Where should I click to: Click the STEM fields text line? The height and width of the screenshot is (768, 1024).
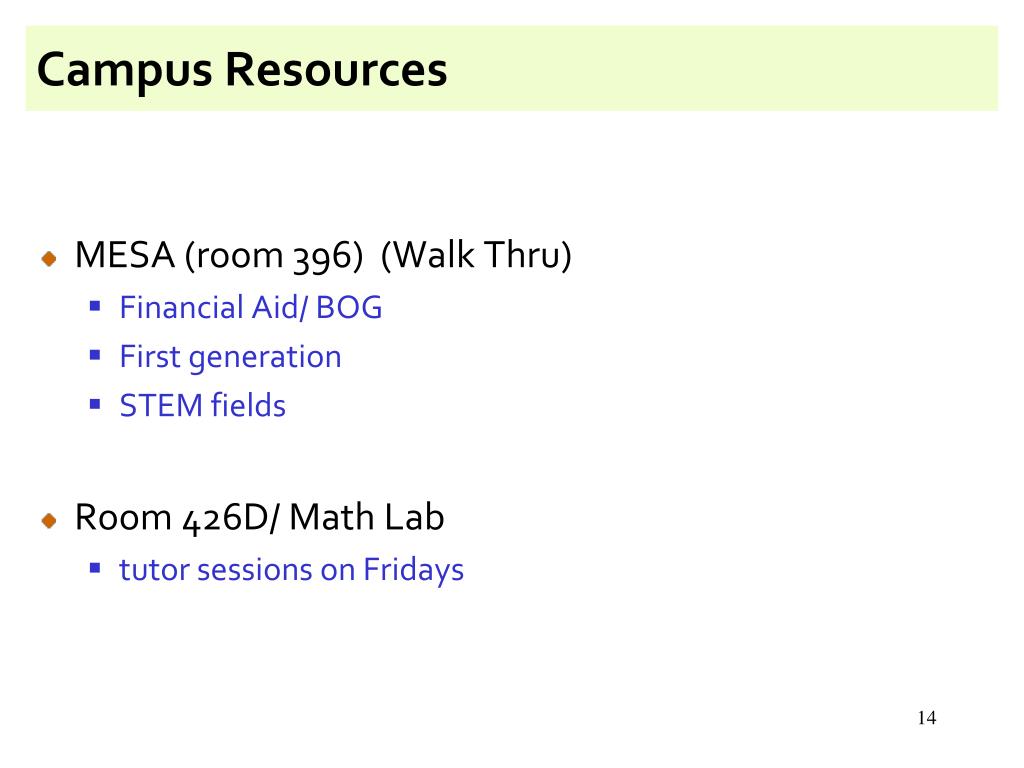tap(202, 406)
